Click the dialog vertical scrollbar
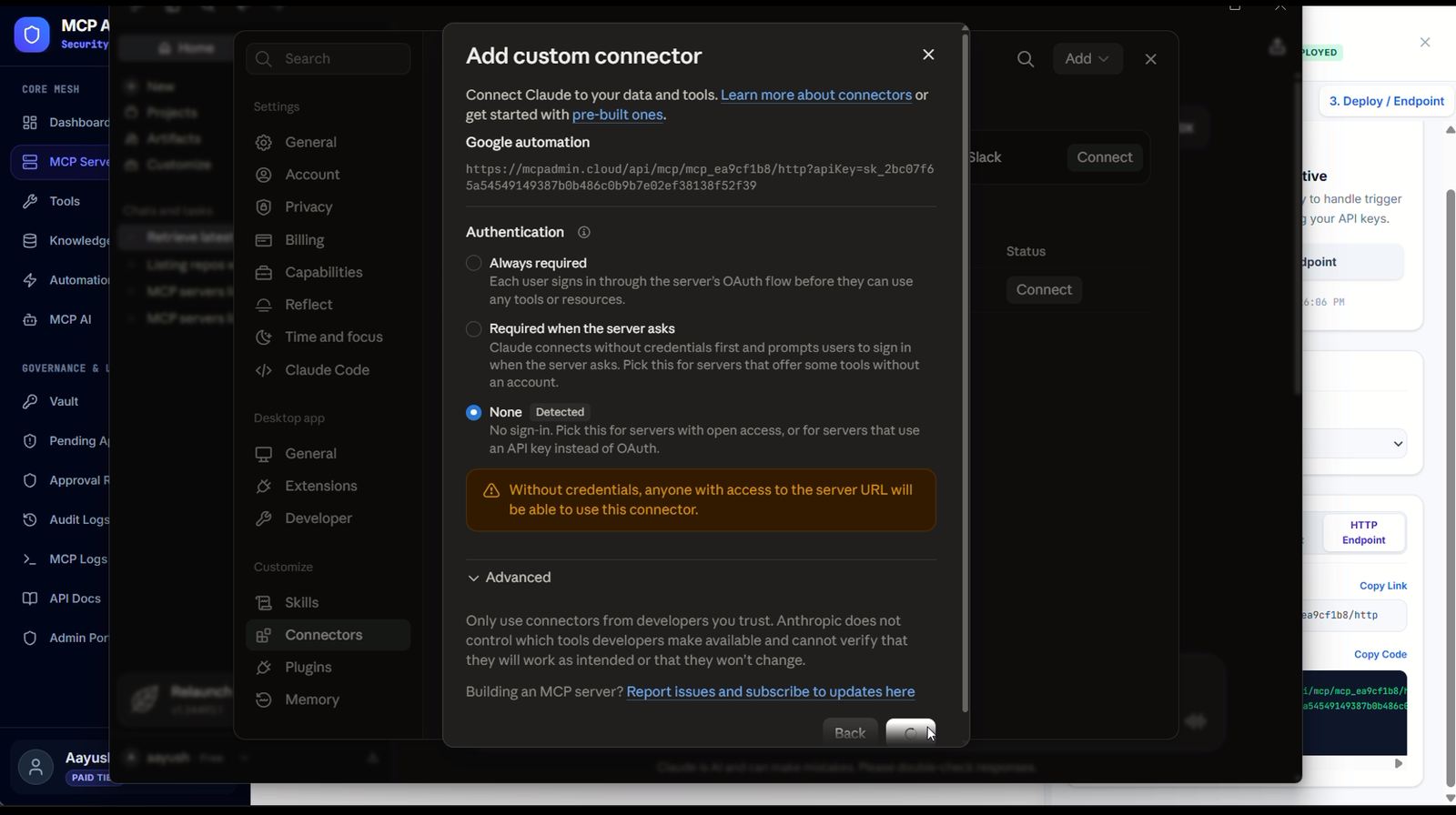The width and height of the screenshot is (1456, 815). click(x=965, y=373)
